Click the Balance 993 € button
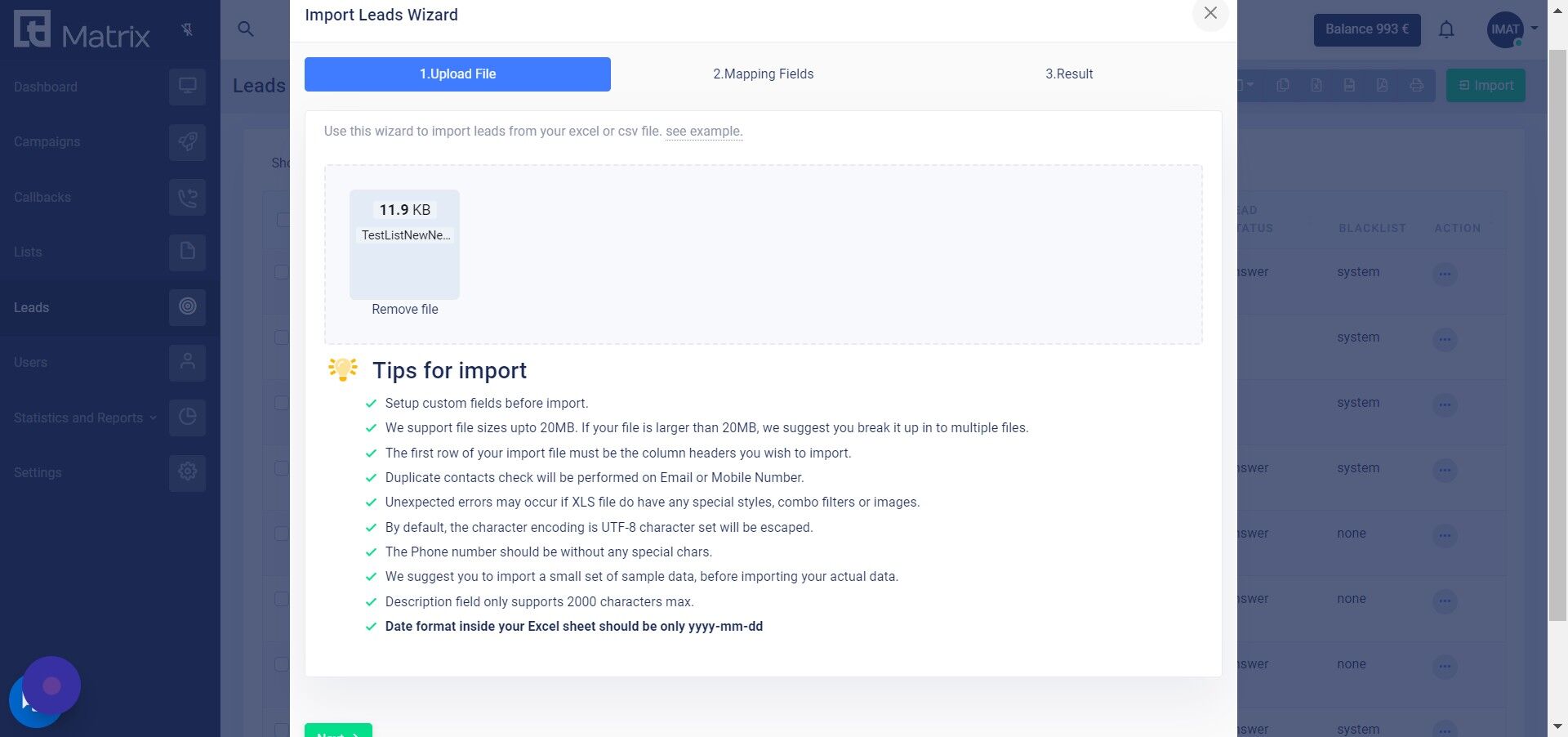Viewport: 1568px width, 737px height. click(1366, 30)
